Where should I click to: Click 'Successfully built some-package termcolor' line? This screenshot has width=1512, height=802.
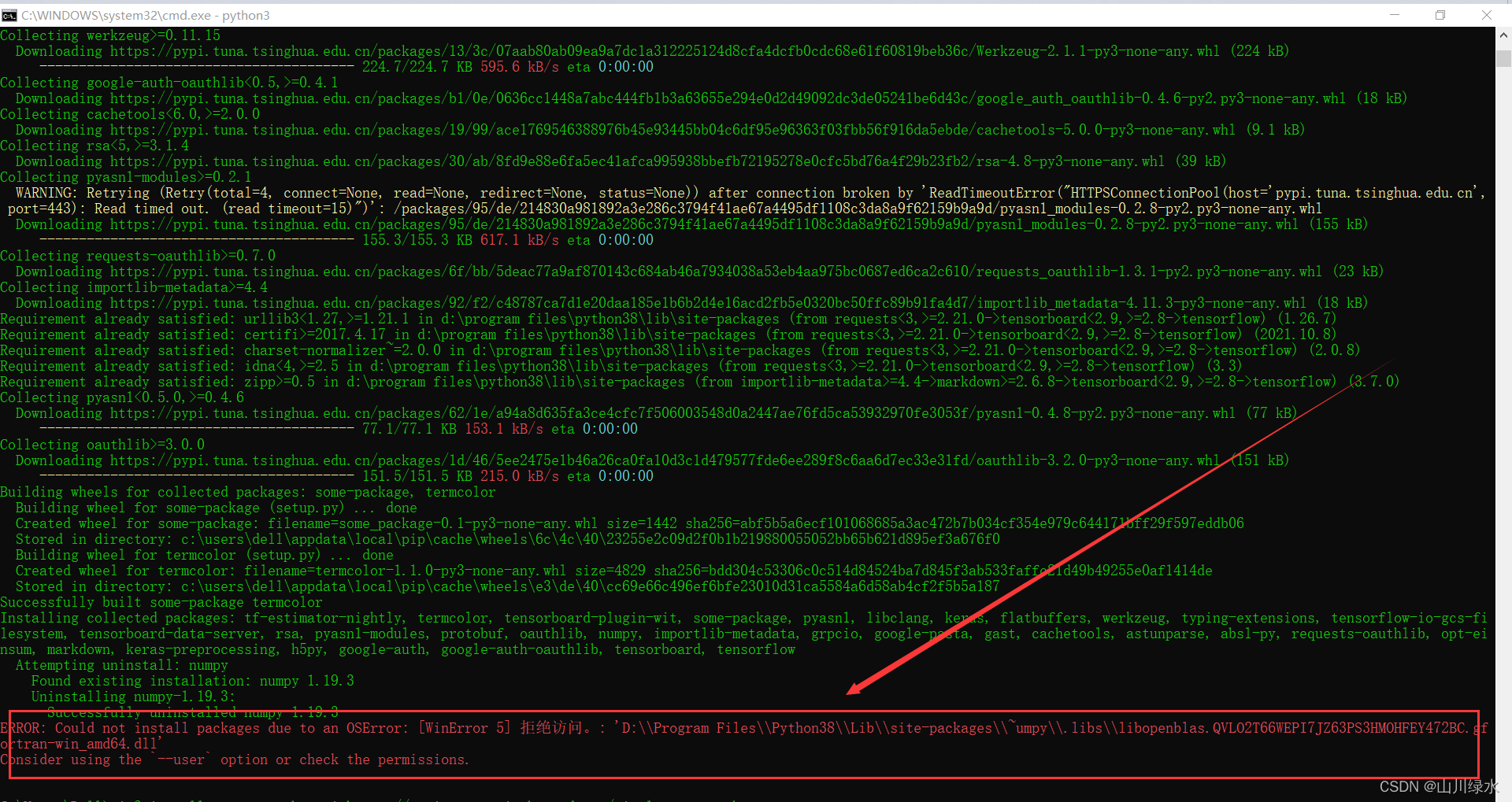tap(161, 602)
